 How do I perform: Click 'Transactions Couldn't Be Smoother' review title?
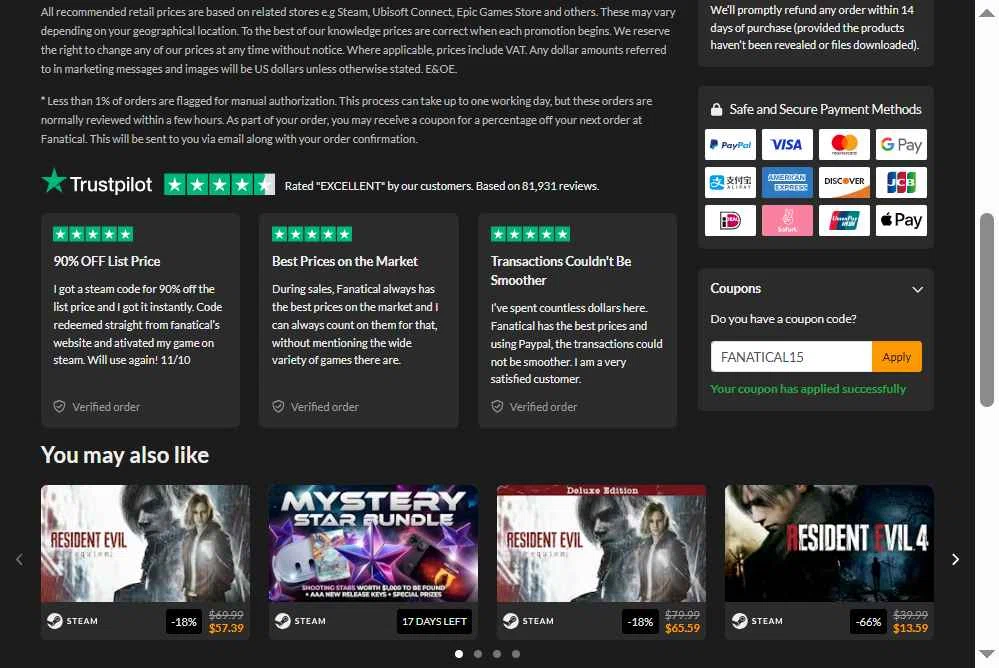pyautogui.click(x=561, y=271)
